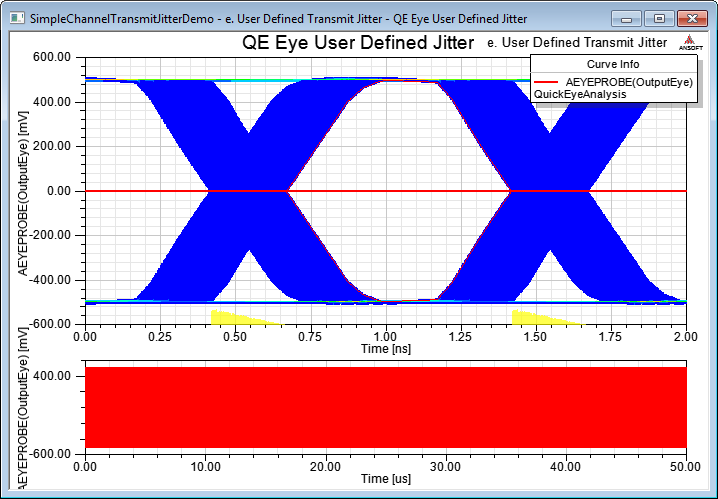Close the QE Eye User Defined Jitter window
The image size is (718, 499).
(x=692, y=19)
